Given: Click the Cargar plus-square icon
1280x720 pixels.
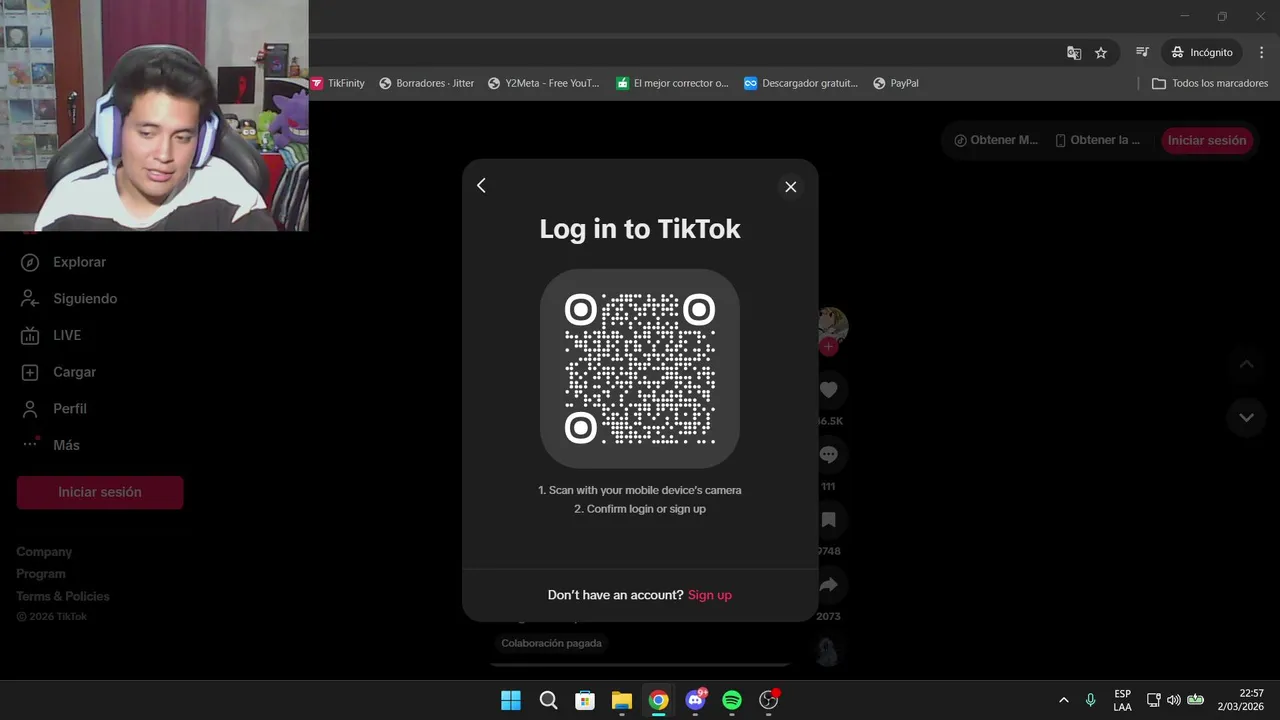Looking at the screenshot, I should (30, 372).
